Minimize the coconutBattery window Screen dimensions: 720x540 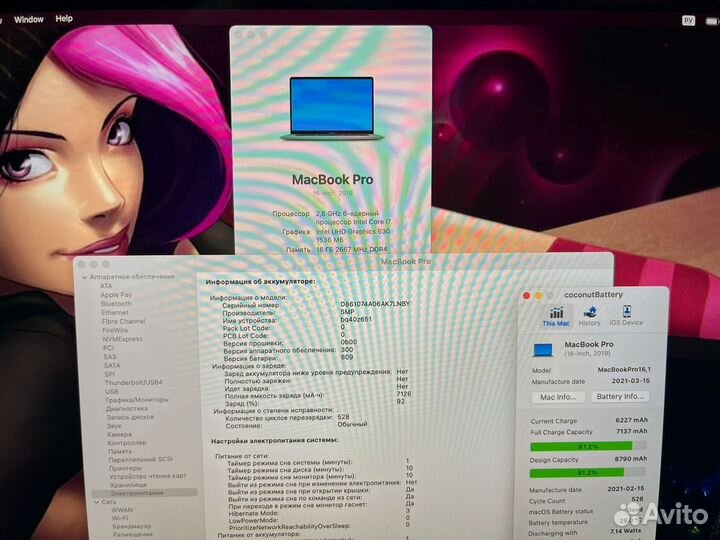pos(538,295)
